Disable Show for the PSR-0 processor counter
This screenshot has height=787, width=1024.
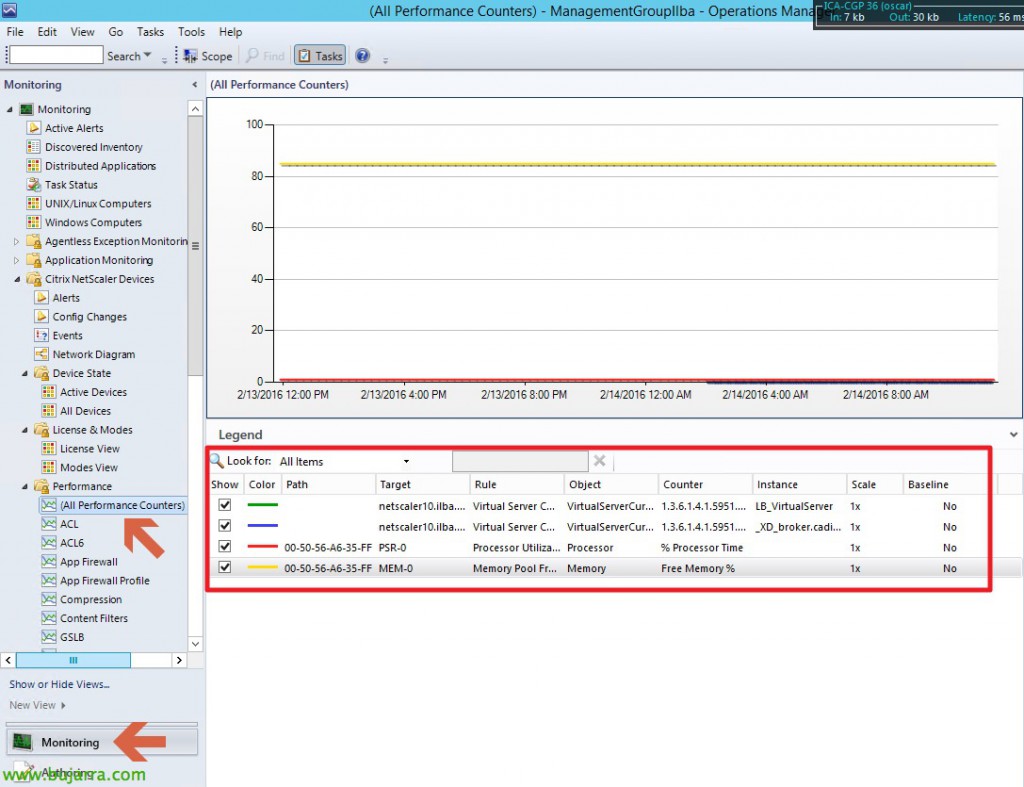pos(223,547)
